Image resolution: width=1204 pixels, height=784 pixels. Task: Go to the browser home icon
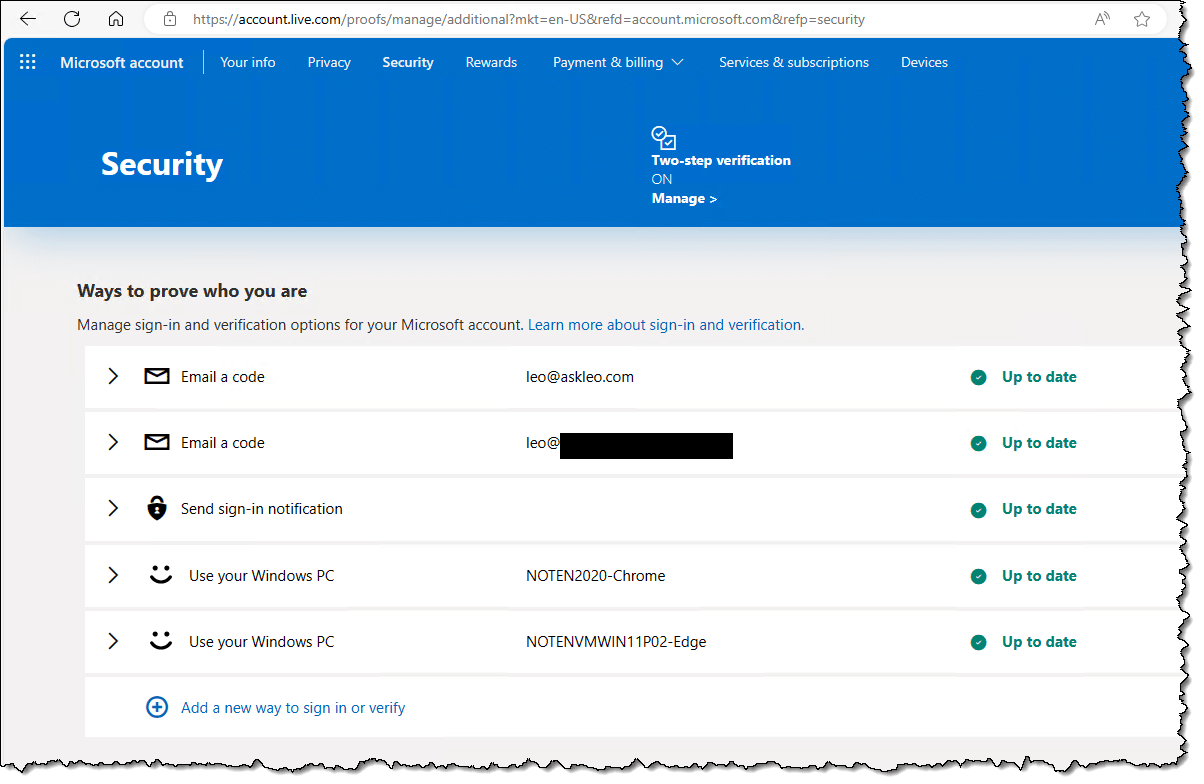pyautogui.click(x=116, y=19)
